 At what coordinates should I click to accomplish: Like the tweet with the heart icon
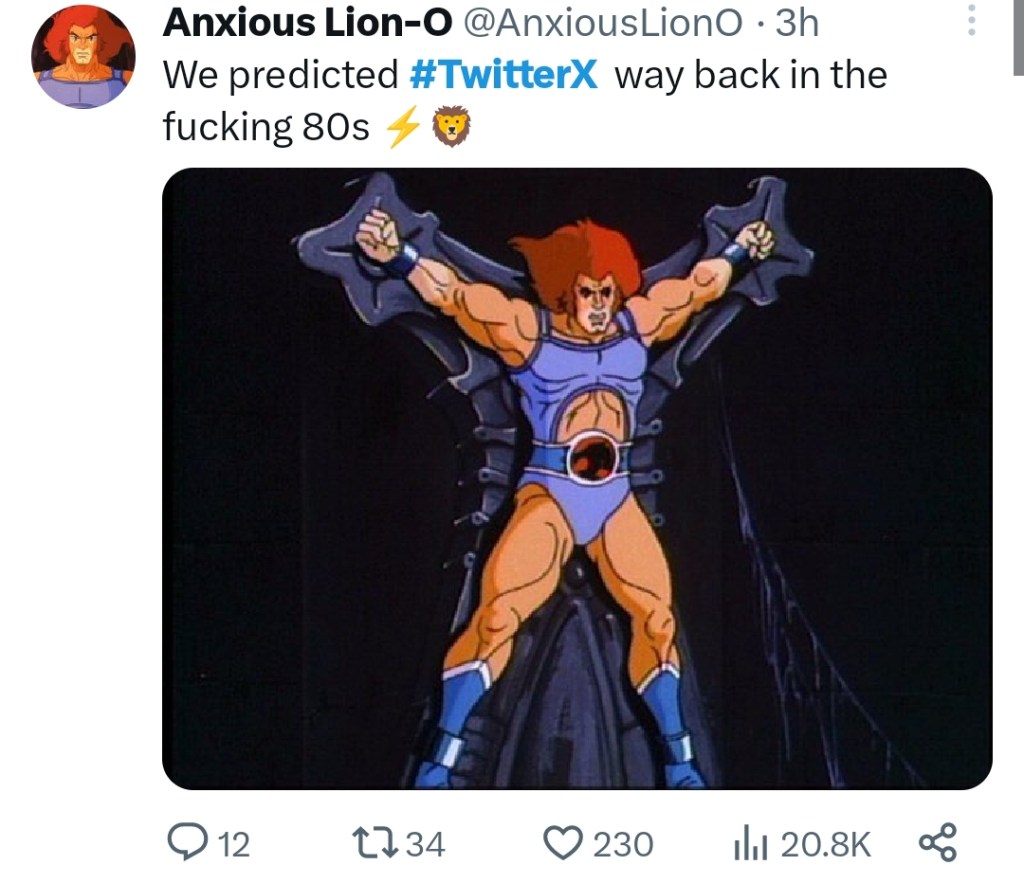click(564, 844)
